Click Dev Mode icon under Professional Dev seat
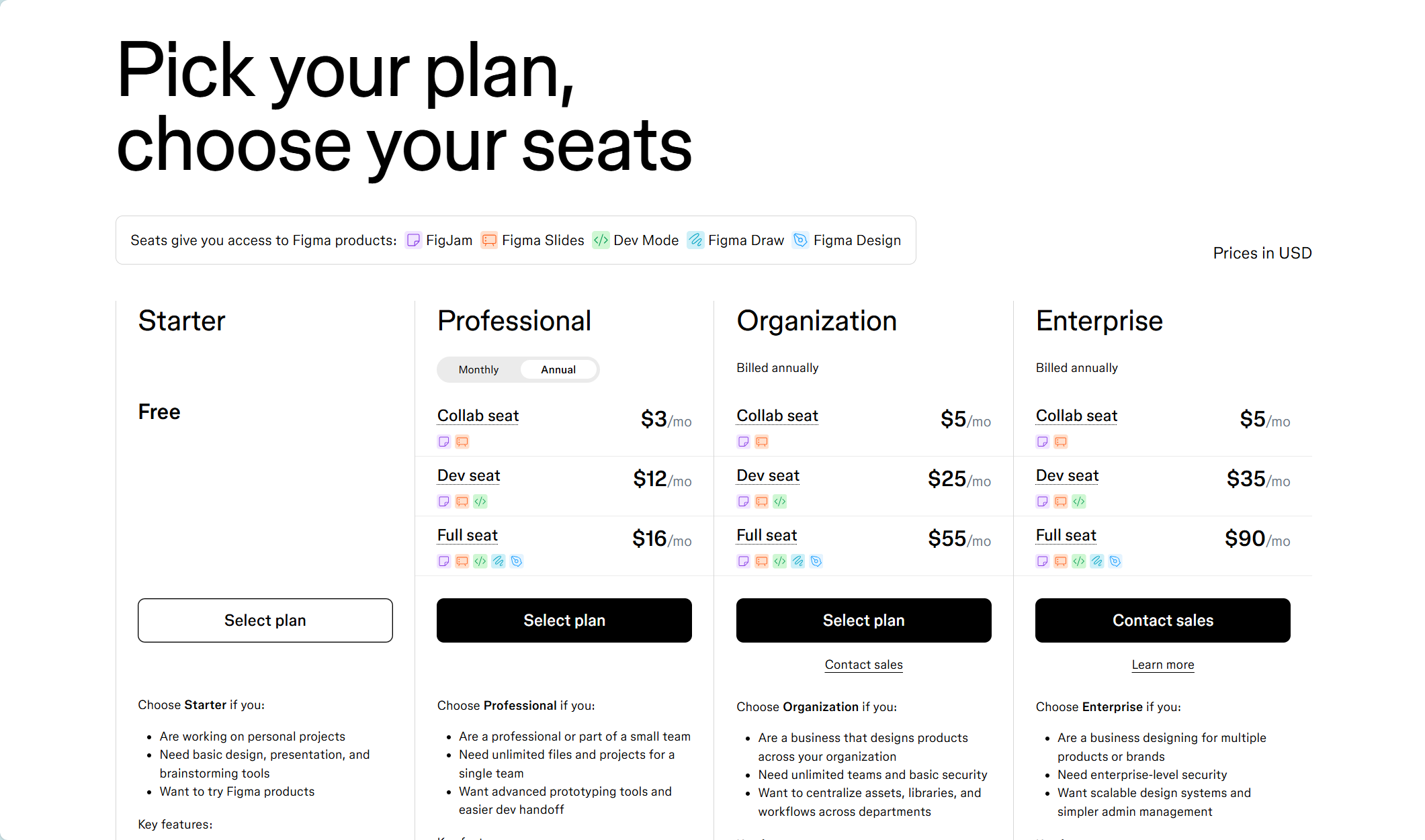1425x840 pixels. point(480,502)
